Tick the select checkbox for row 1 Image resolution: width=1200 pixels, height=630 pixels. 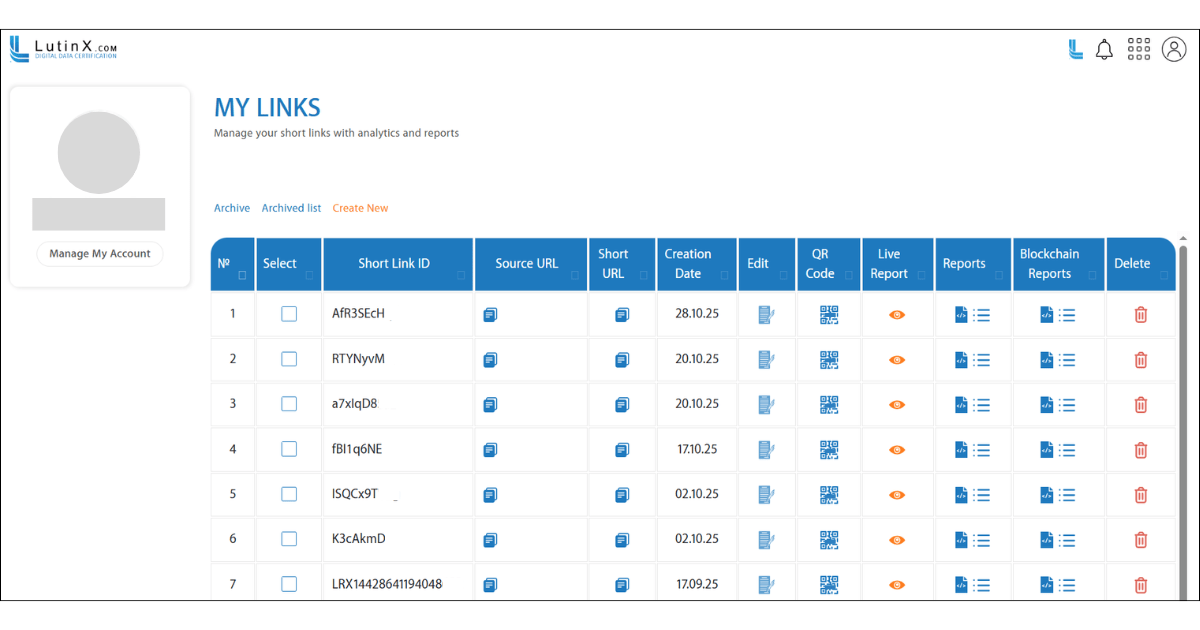(289, 314)
